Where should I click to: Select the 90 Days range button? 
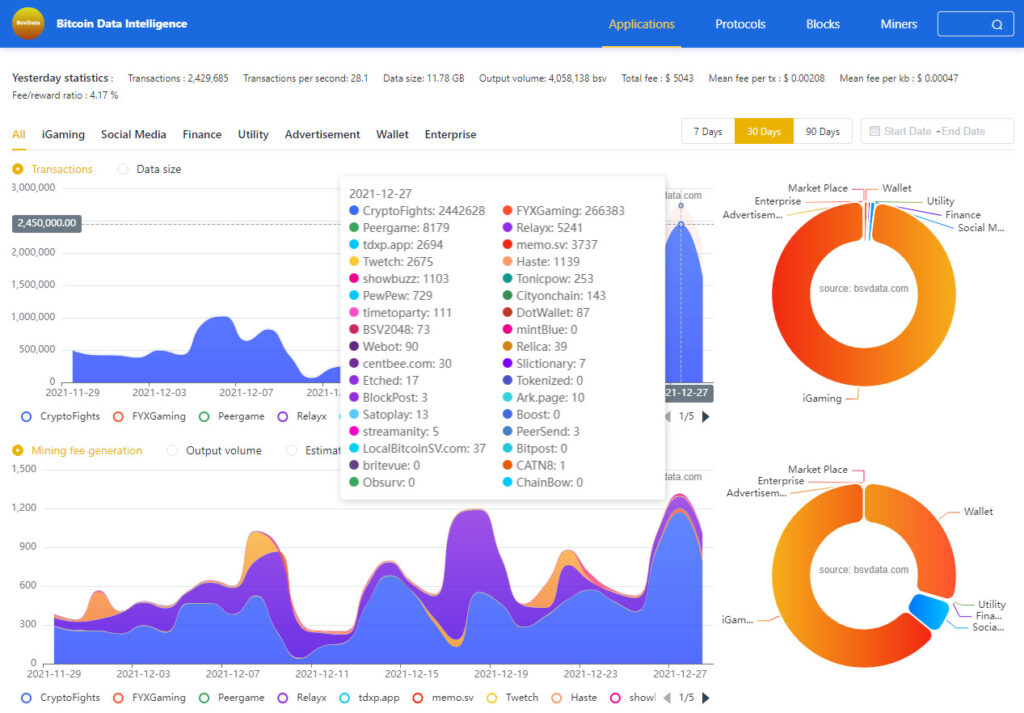click(823, 131)
